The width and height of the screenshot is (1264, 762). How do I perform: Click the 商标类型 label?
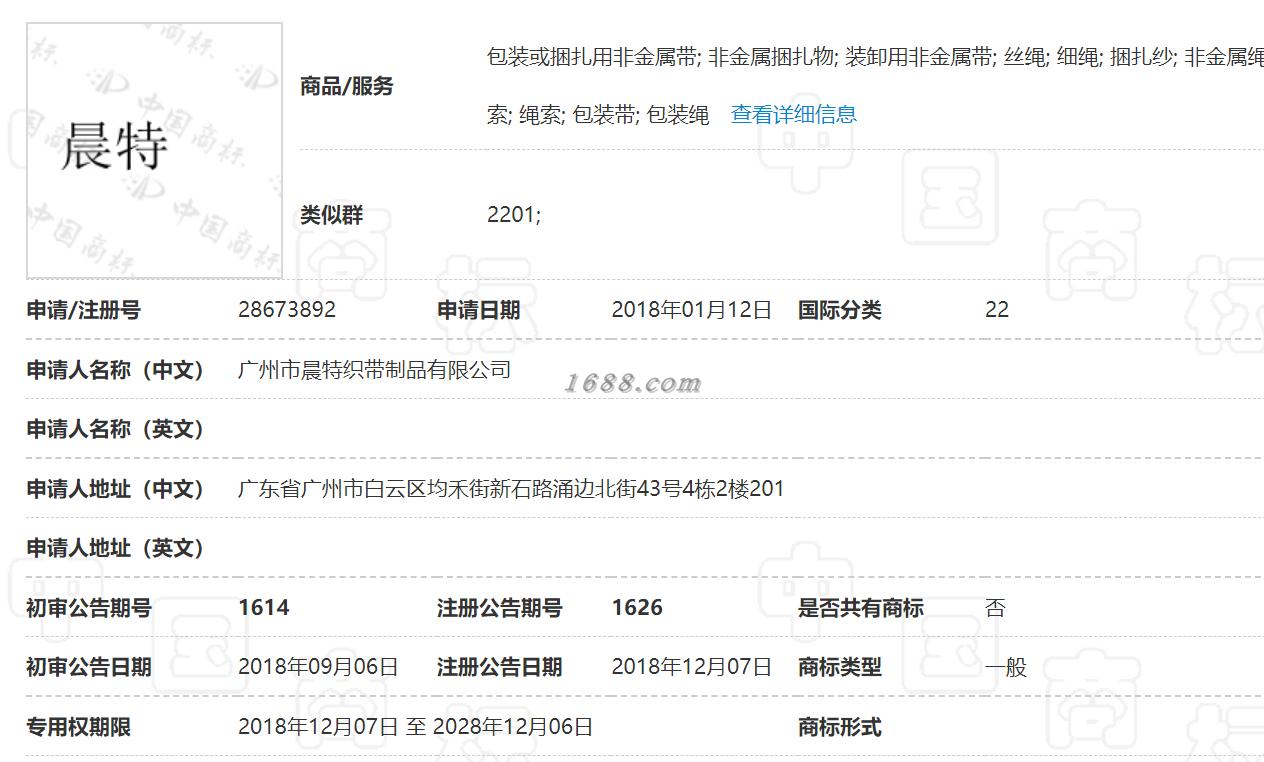point(840,667)
